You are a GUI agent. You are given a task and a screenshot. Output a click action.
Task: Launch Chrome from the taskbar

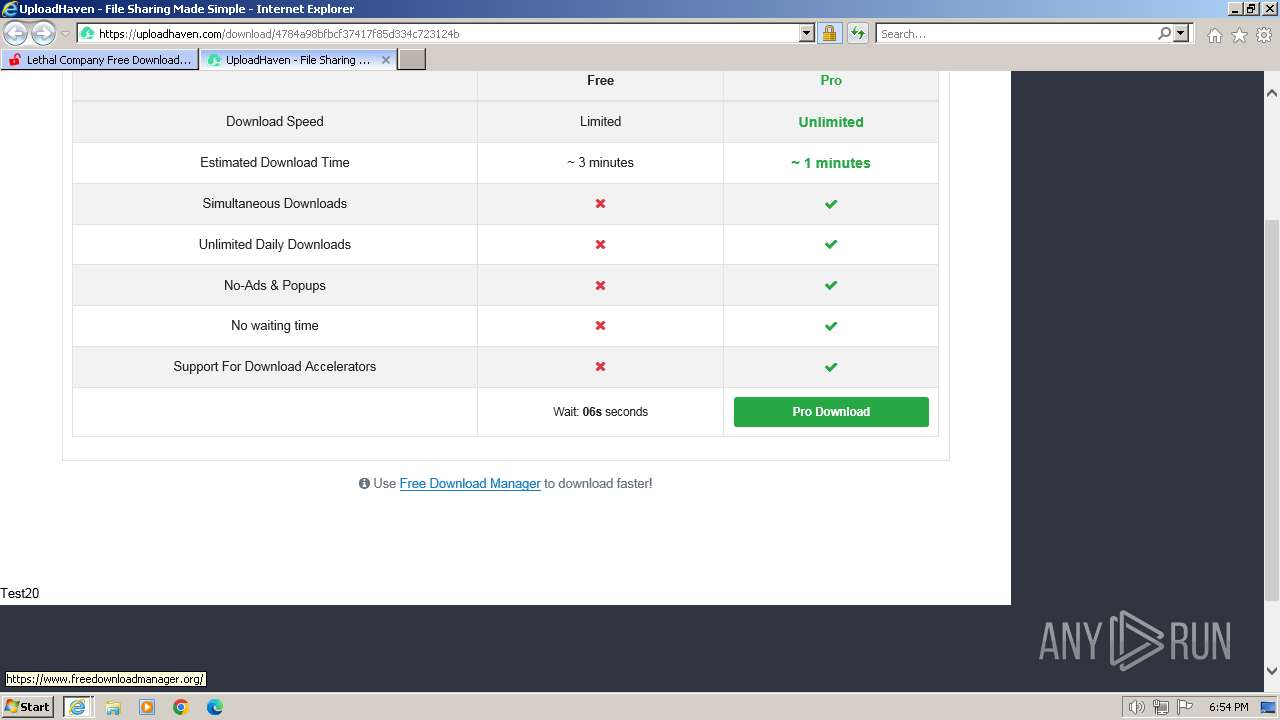click(181, 707)
